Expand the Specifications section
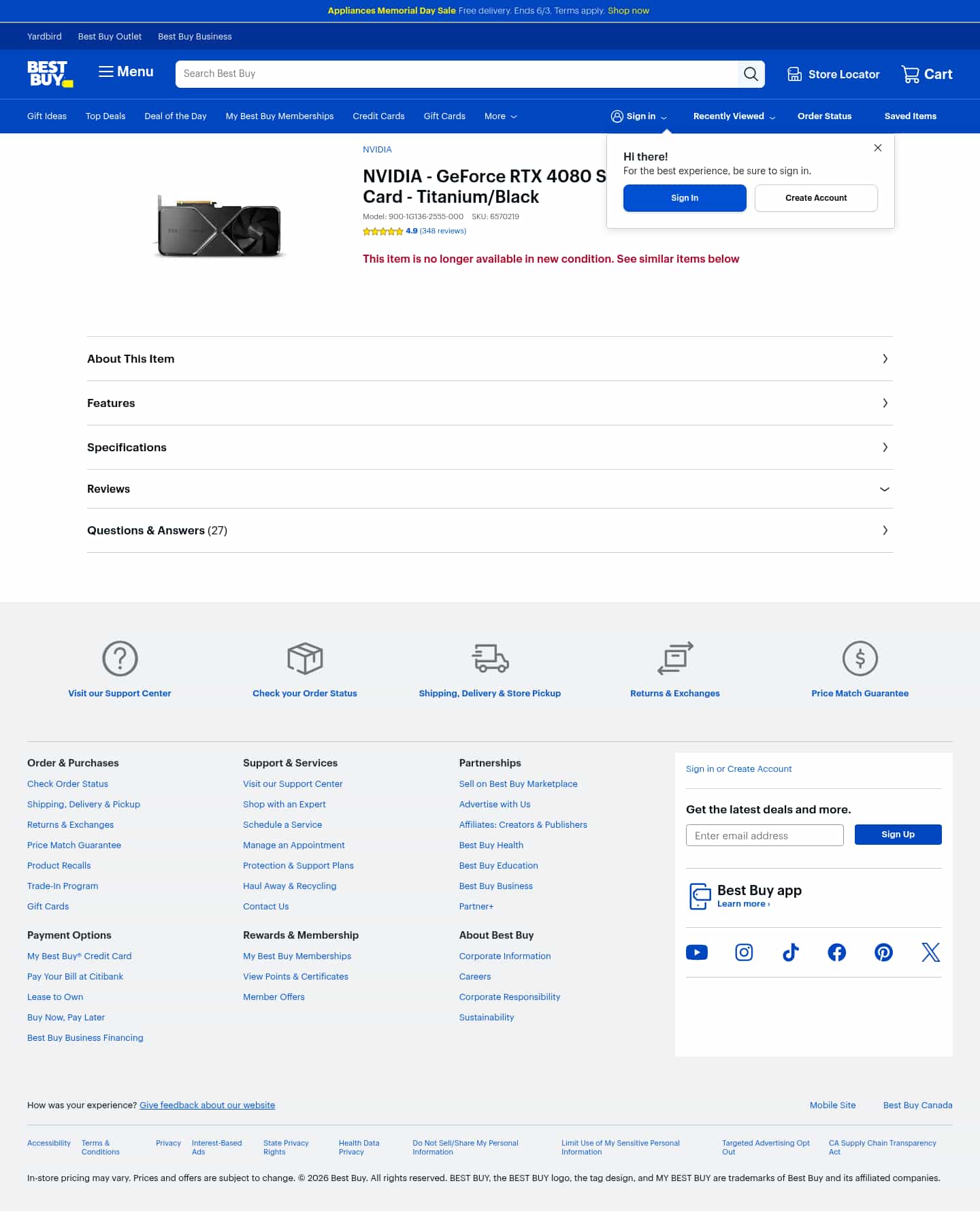The width and height of the screenshot is (980, 1211). click(x=490, y=447)
